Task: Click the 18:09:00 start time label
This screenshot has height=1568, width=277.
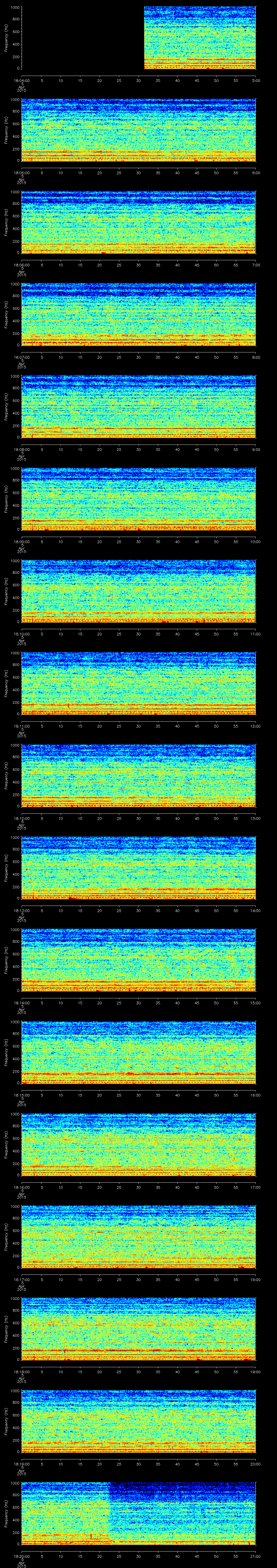Action: click(x=21, y=542)
